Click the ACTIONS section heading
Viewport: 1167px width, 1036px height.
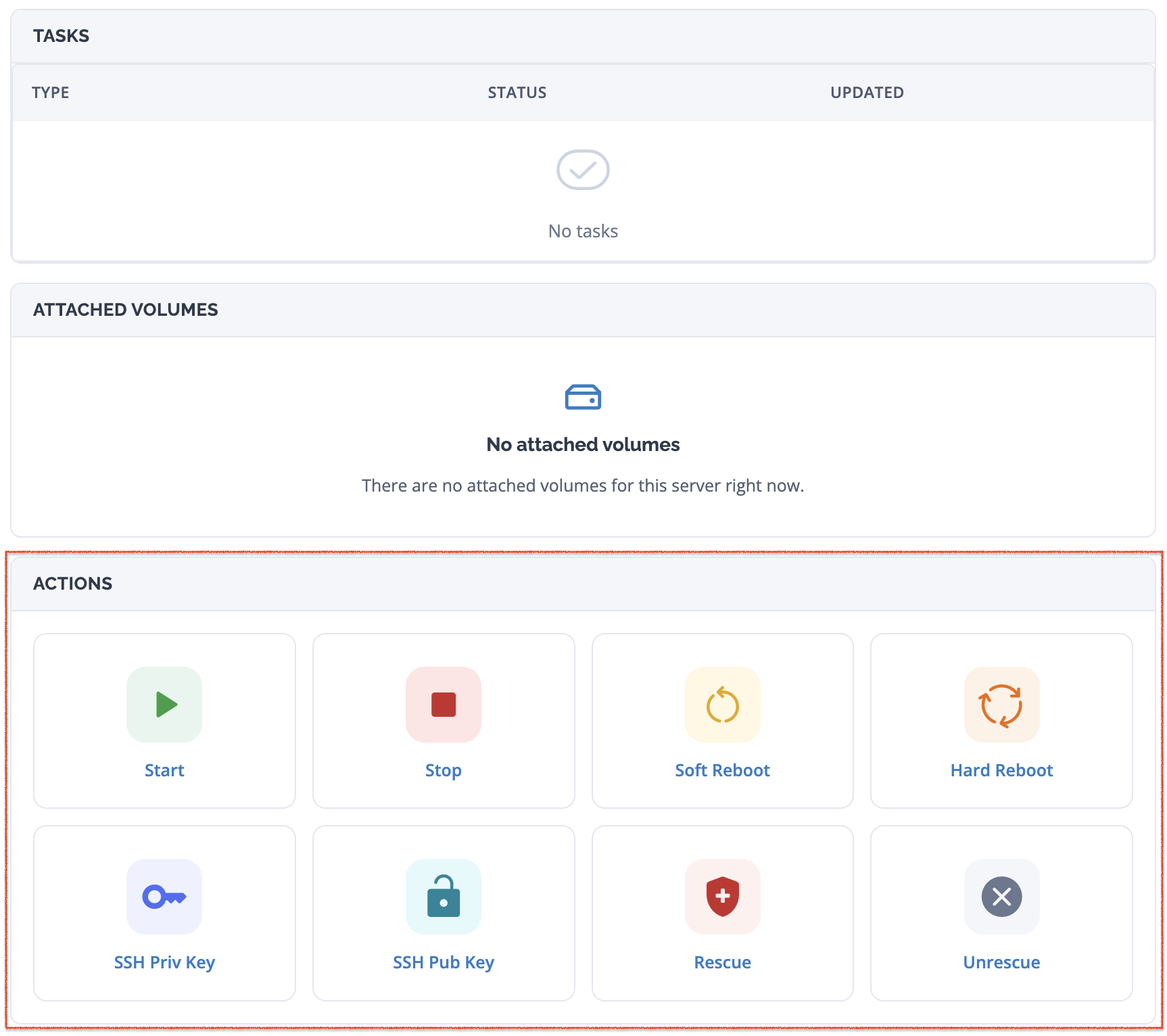(x=73, y=584)
